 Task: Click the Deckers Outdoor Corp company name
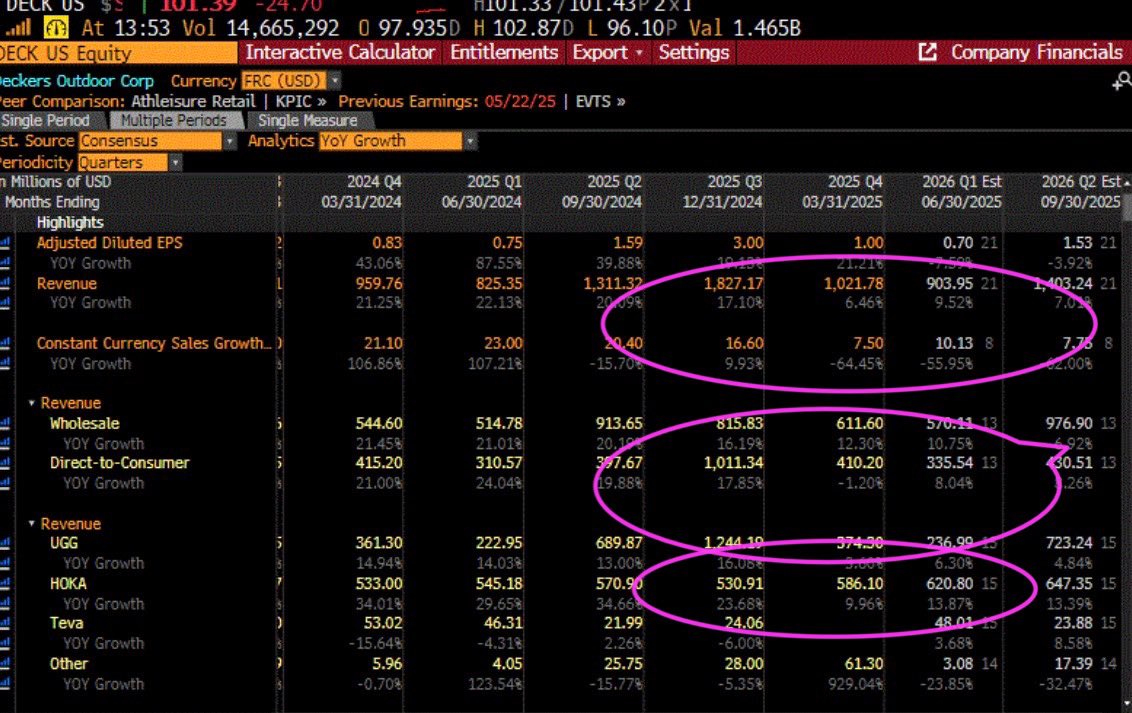pyautogui.click(x=77, y=81)
